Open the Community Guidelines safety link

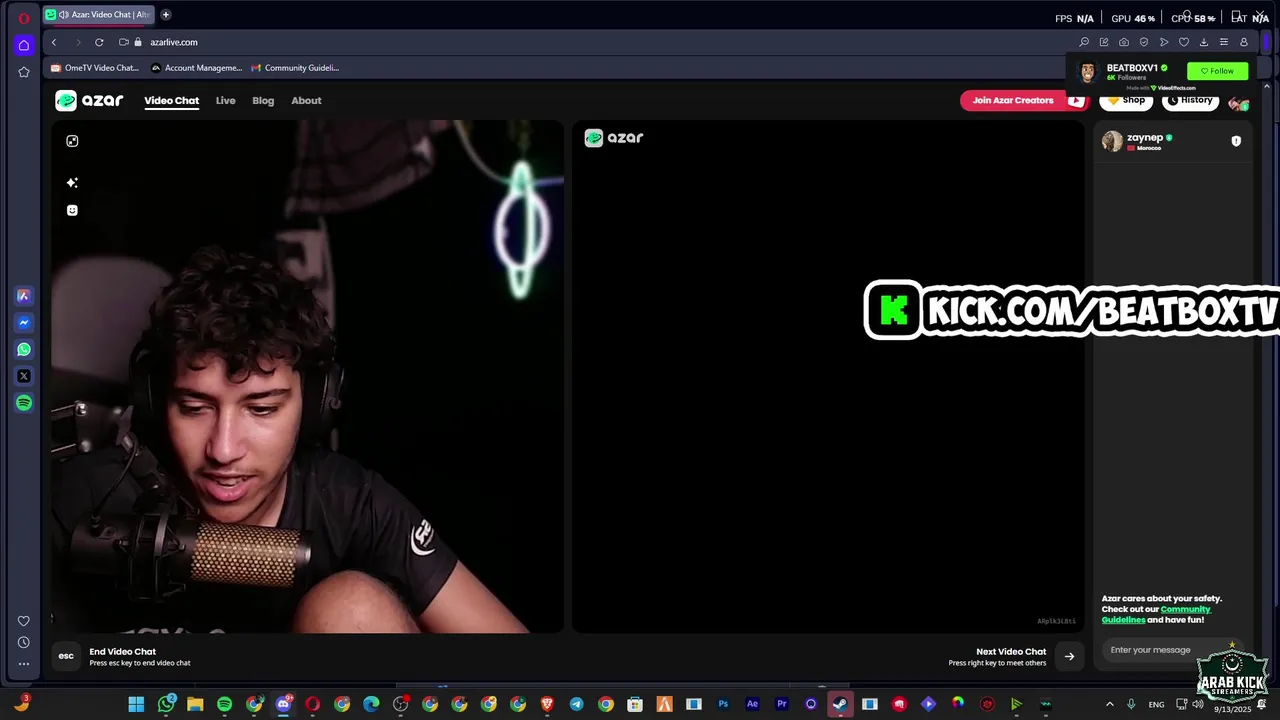(x=1156, y=614)
